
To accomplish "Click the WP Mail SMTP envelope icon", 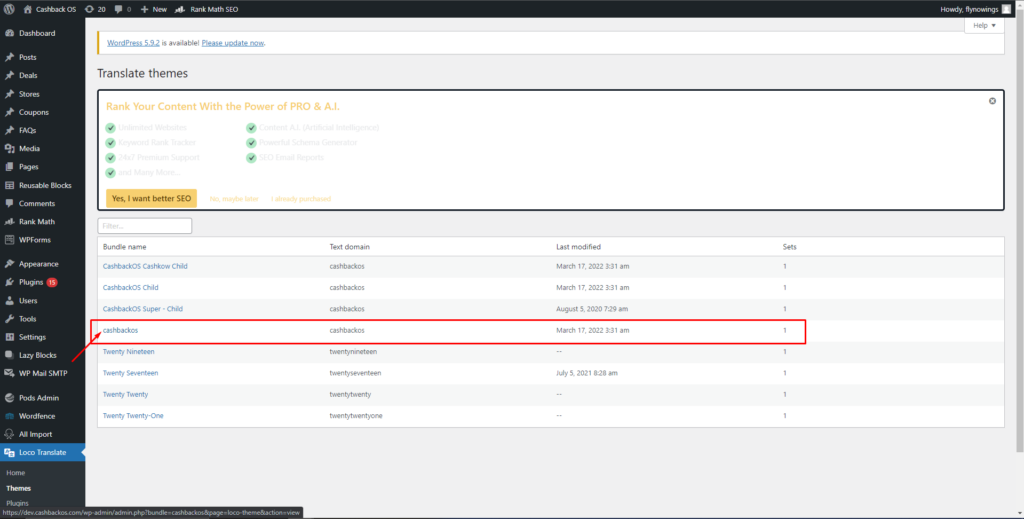I will pos(9,374).
